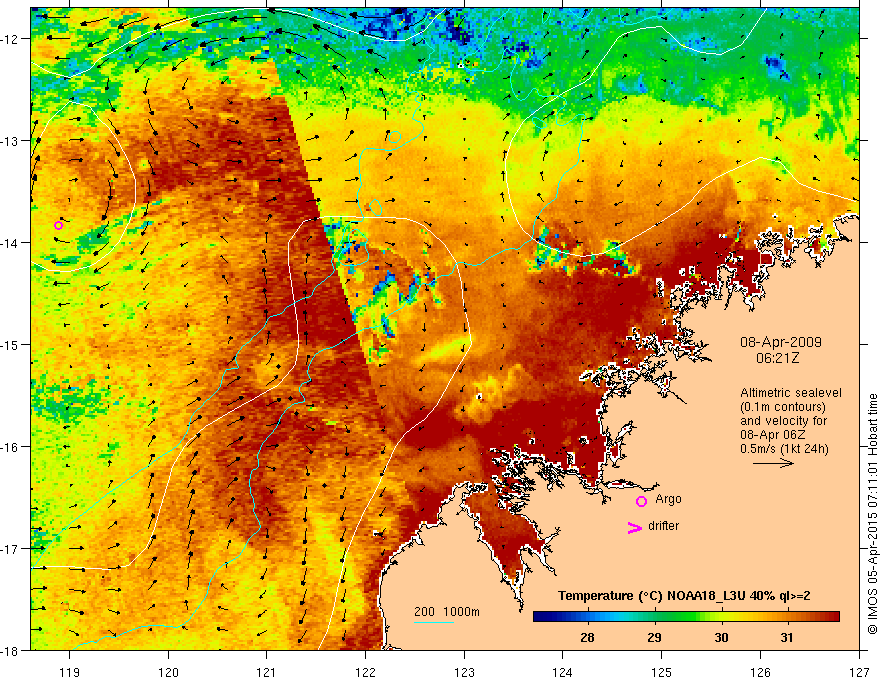Viewport: 880px width, 680px height.
Task: Click the cyan bathymetry line sample in legend
Action: pyautogui.click(x=434, y=622)
